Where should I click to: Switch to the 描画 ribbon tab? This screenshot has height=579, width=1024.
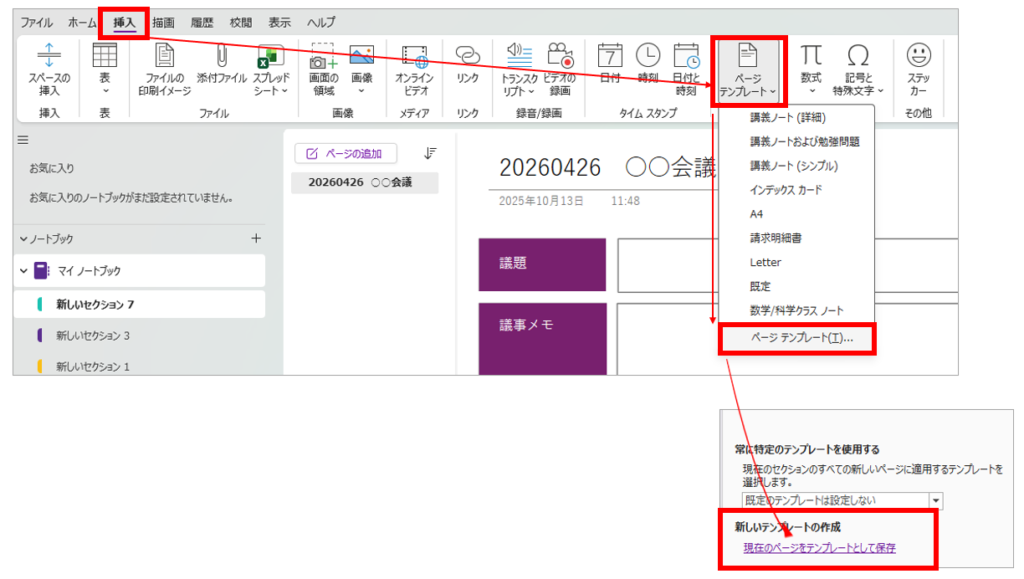pos(163,22)
